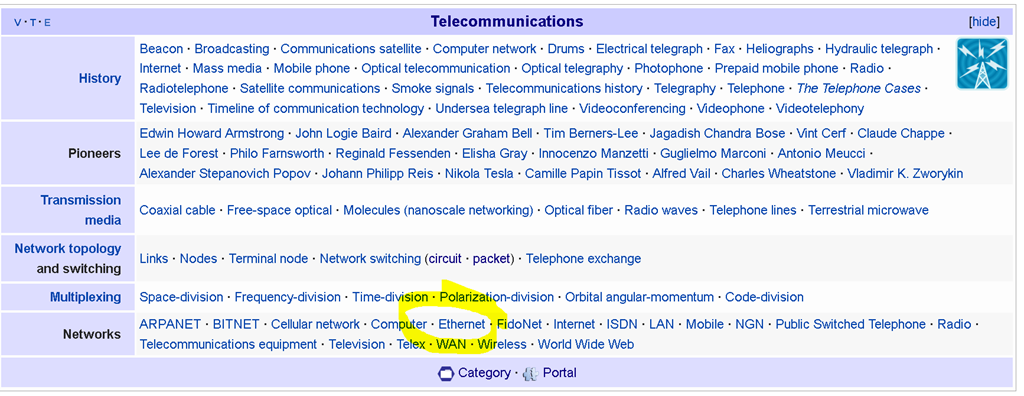Open the T (talk) template link
1024x396 pixels.
pos(33,22)
